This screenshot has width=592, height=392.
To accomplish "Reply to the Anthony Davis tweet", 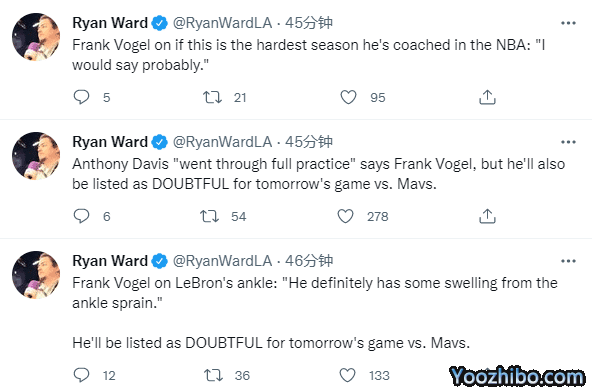I will pos(81,216).
